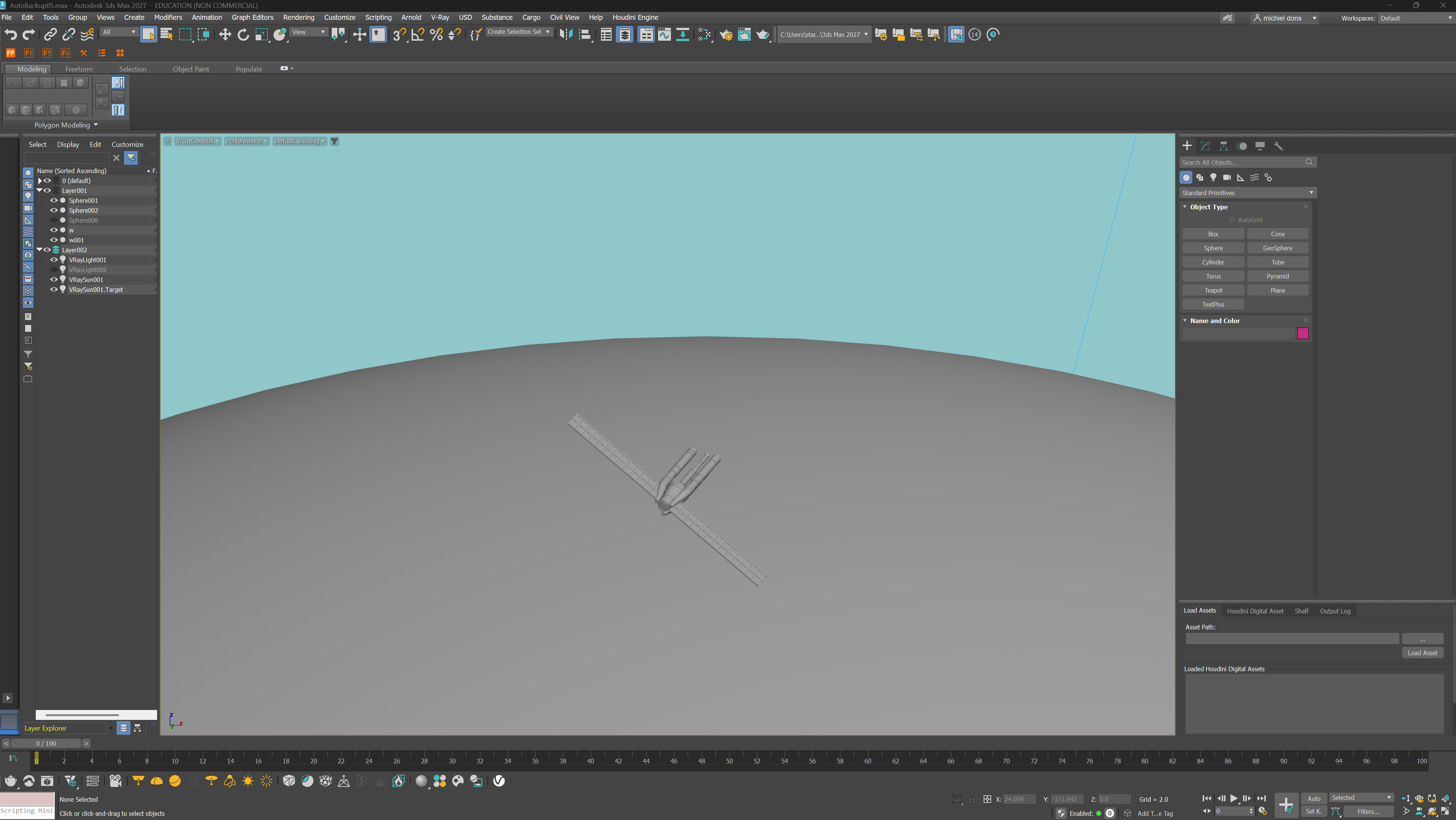
Task: Create a Box primitive
Action: point(1213,234)
